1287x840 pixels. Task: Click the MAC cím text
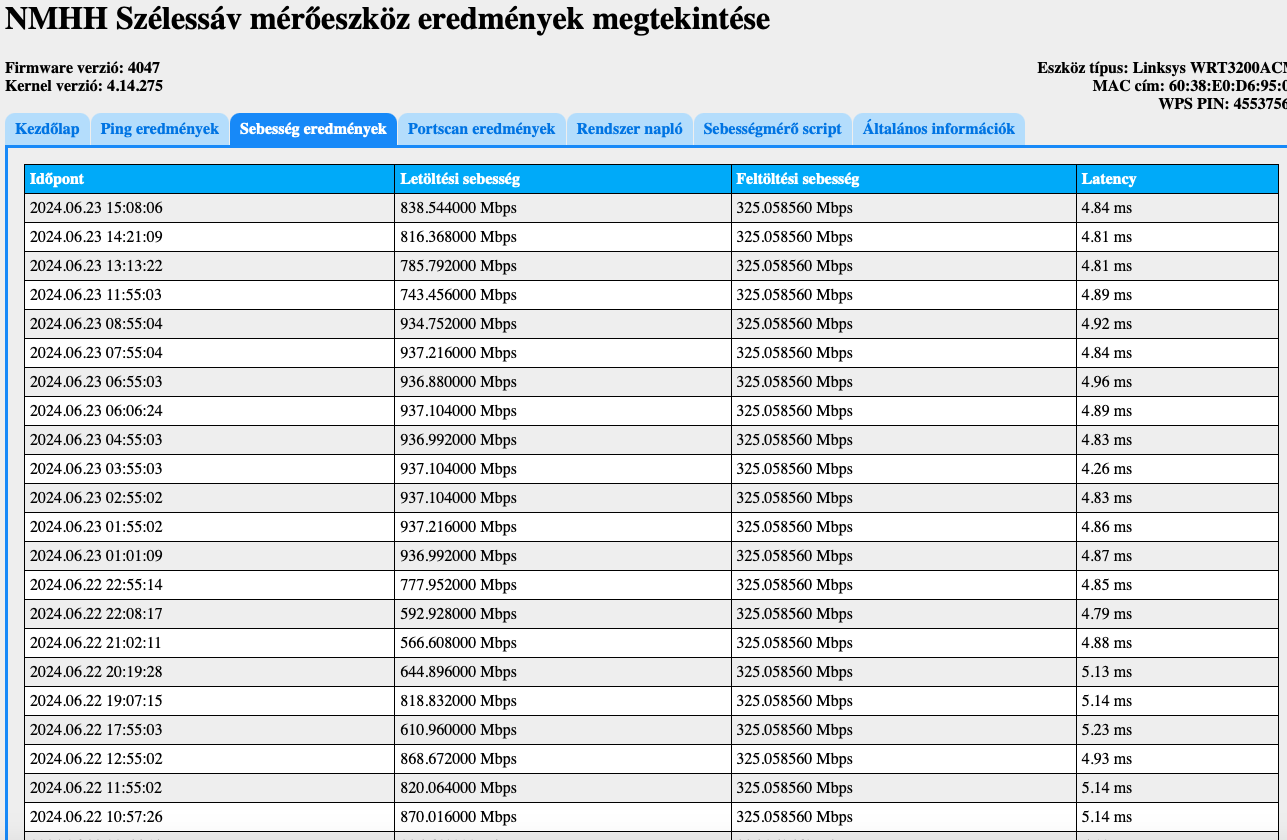point(1190,86)
